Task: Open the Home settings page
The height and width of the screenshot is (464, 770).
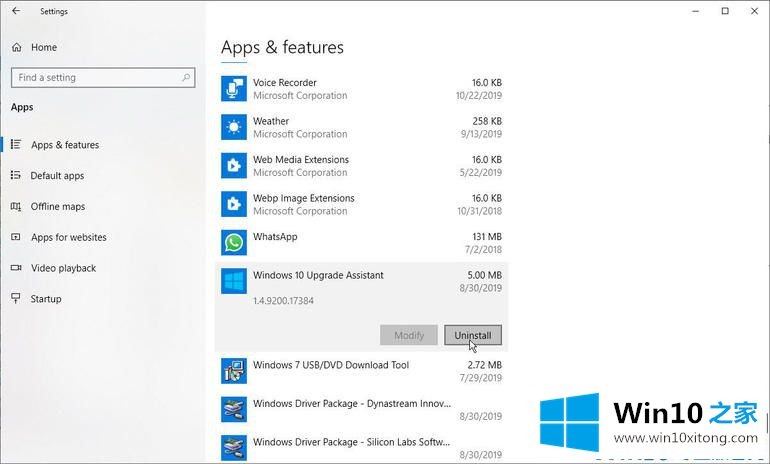Action: point(43,47)
